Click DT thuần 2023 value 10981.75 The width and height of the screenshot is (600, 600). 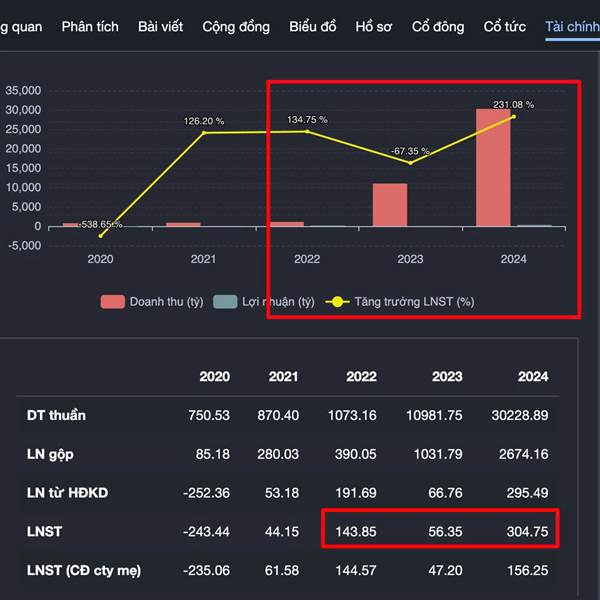[x=434, y=415]
